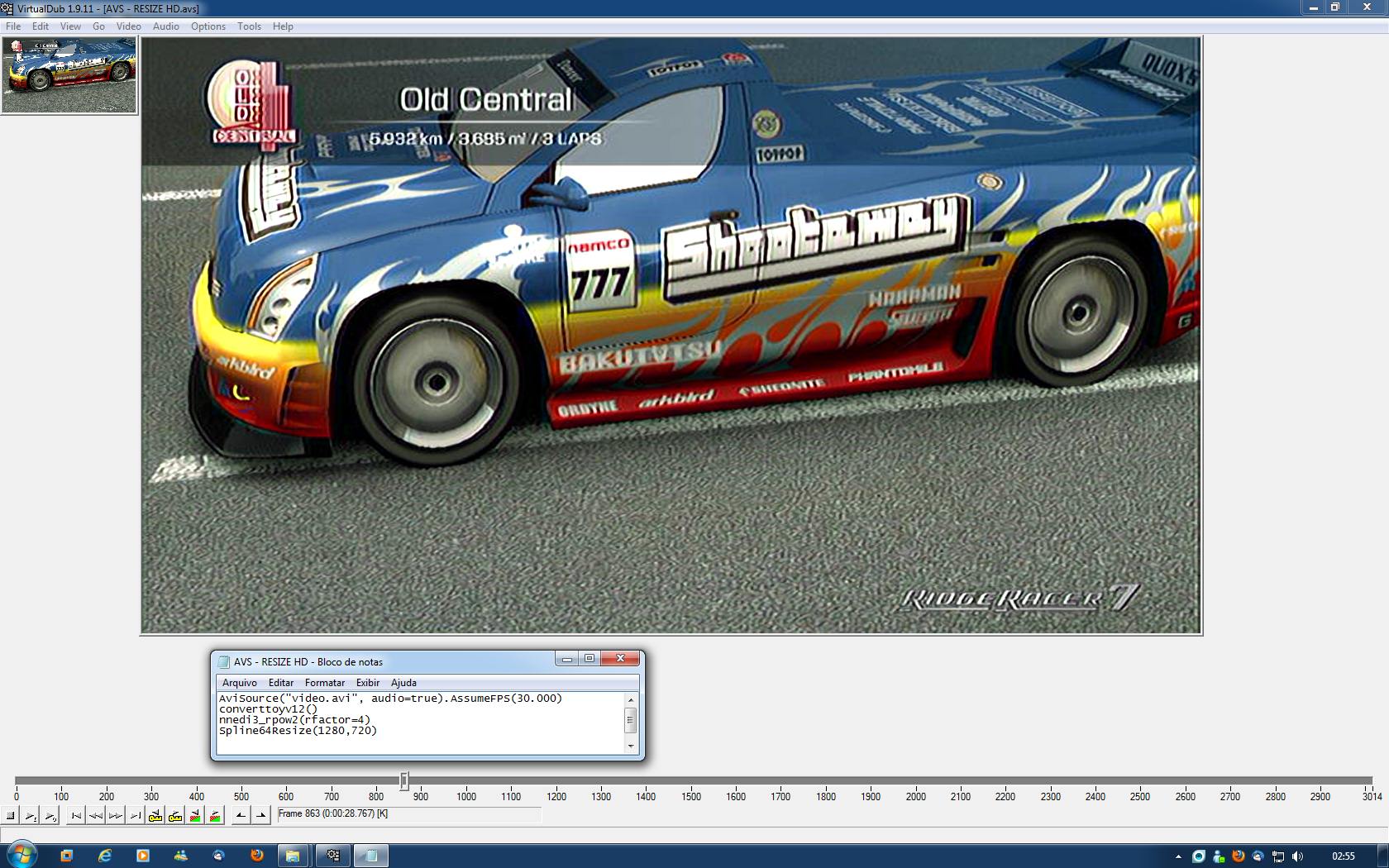The width and height of the screenshot is (1389, 868).
Task: Open Formatar menu in Bloco de notas
Action: tap(325, 683)
